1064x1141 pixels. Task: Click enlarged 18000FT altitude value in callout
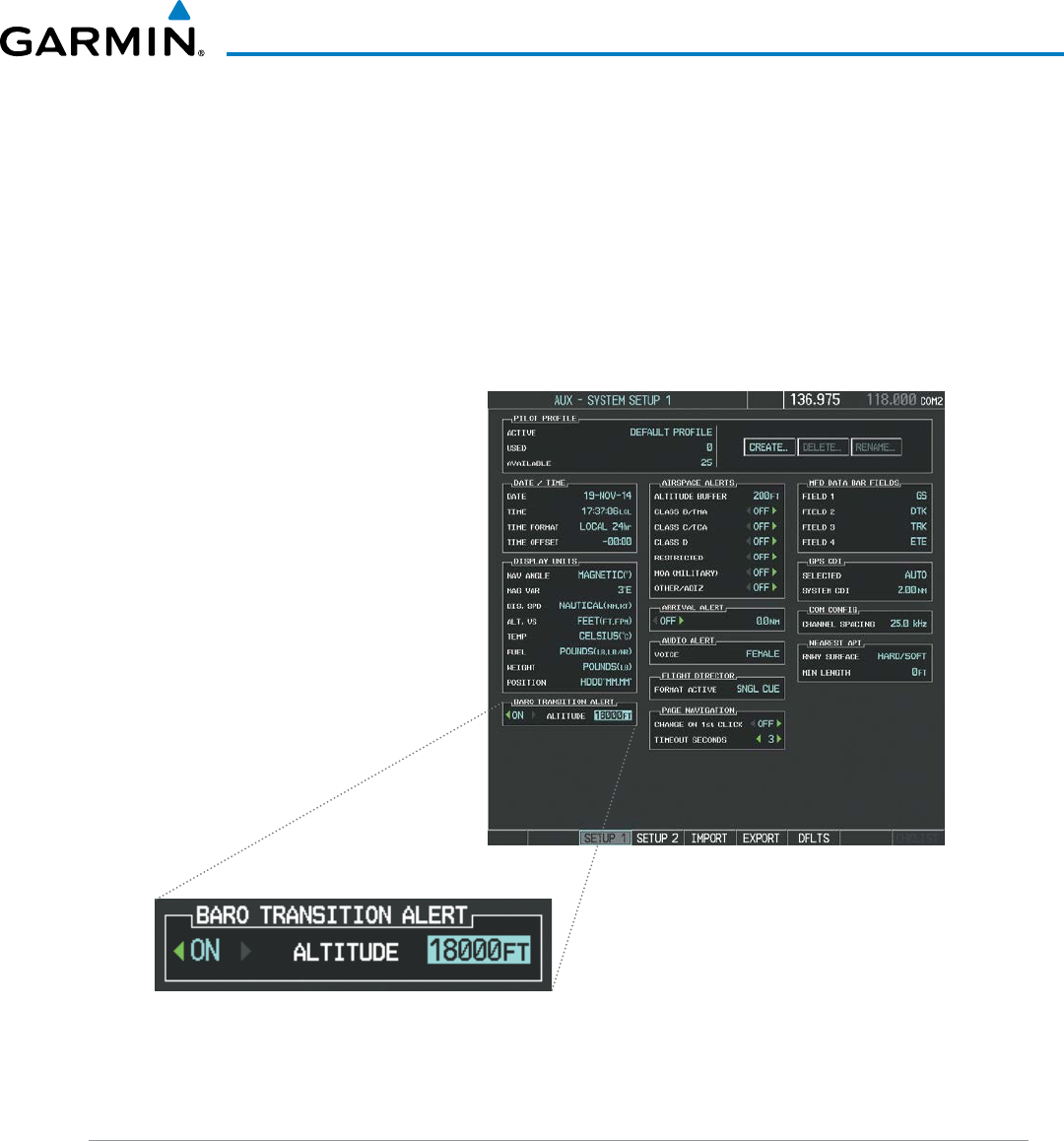[479, 951]
